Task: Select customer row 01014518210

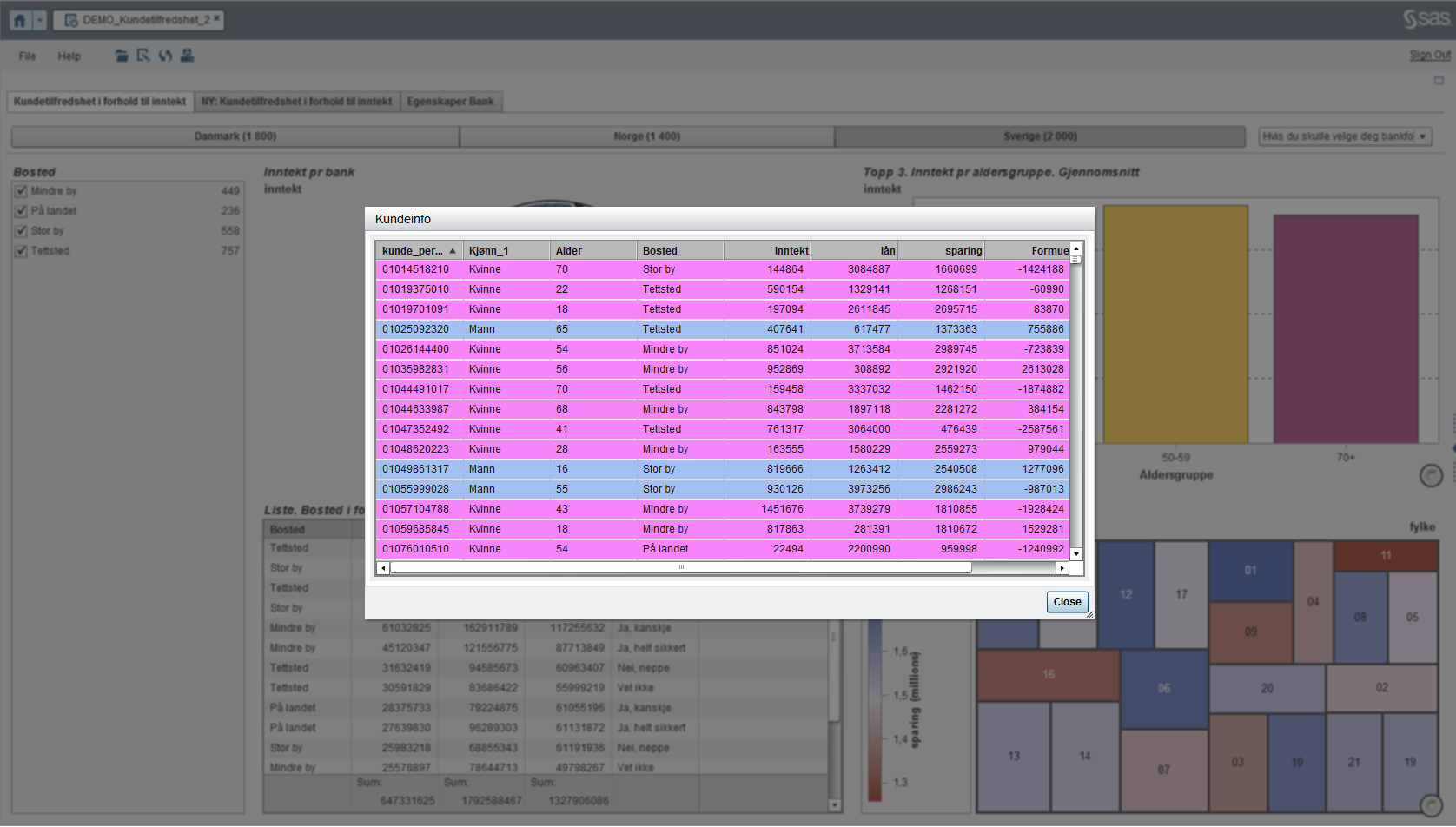Action: 723,269
